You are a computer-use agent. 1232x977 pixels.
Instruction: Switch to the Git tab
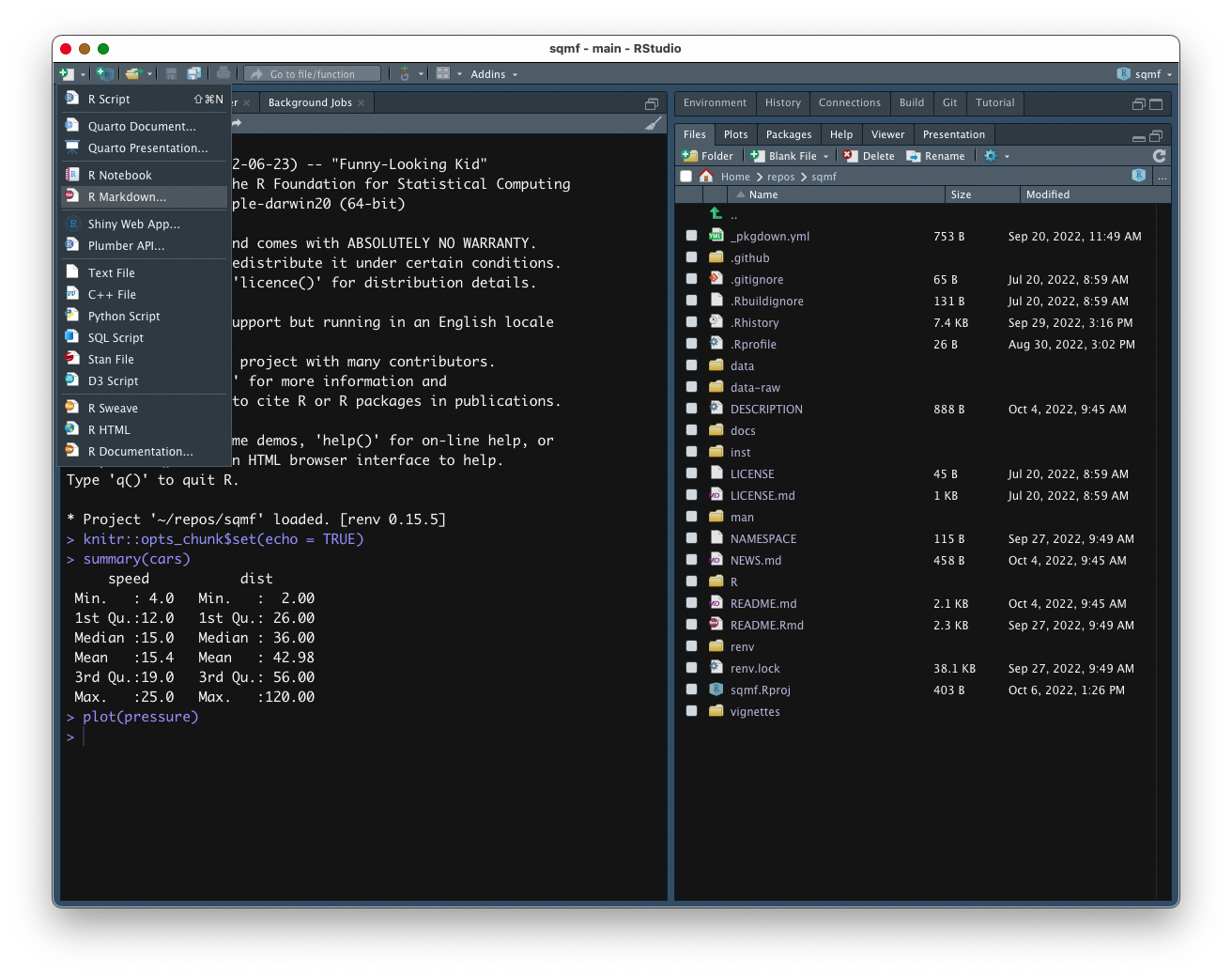click(x=950, y=103)
